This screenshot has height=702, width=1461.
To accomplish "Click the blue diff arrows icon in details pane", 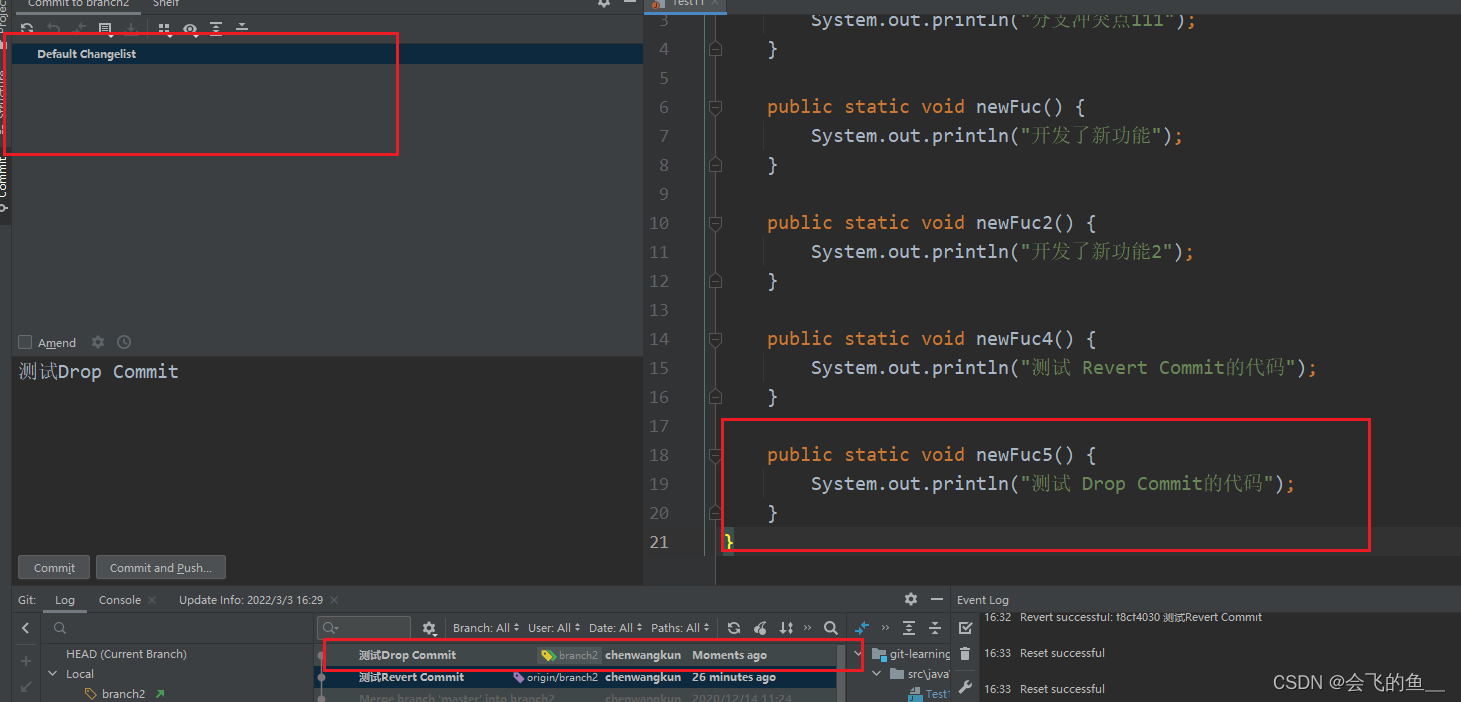I will click(861, 628).
